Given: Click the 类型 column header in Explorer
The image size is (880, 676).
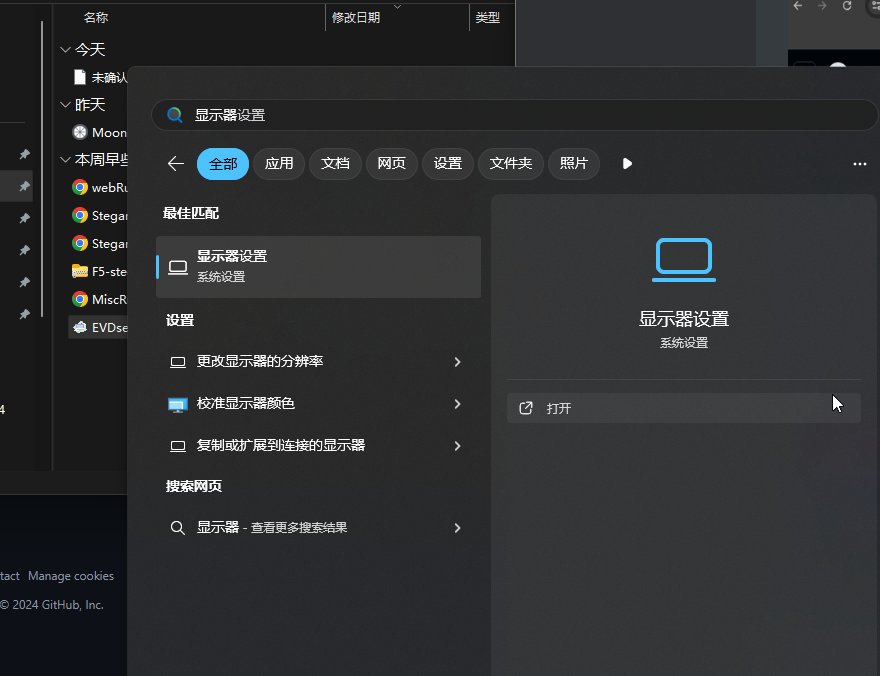Looking at the screenshot, I should (x=488, y=18).
